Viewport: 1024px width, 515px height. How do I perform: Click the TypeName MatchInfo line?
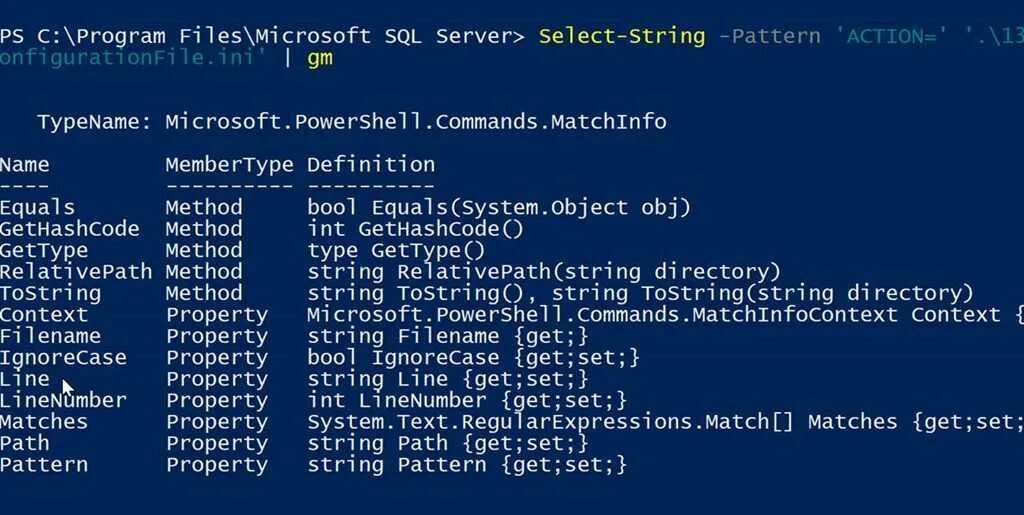pos(351,122)
